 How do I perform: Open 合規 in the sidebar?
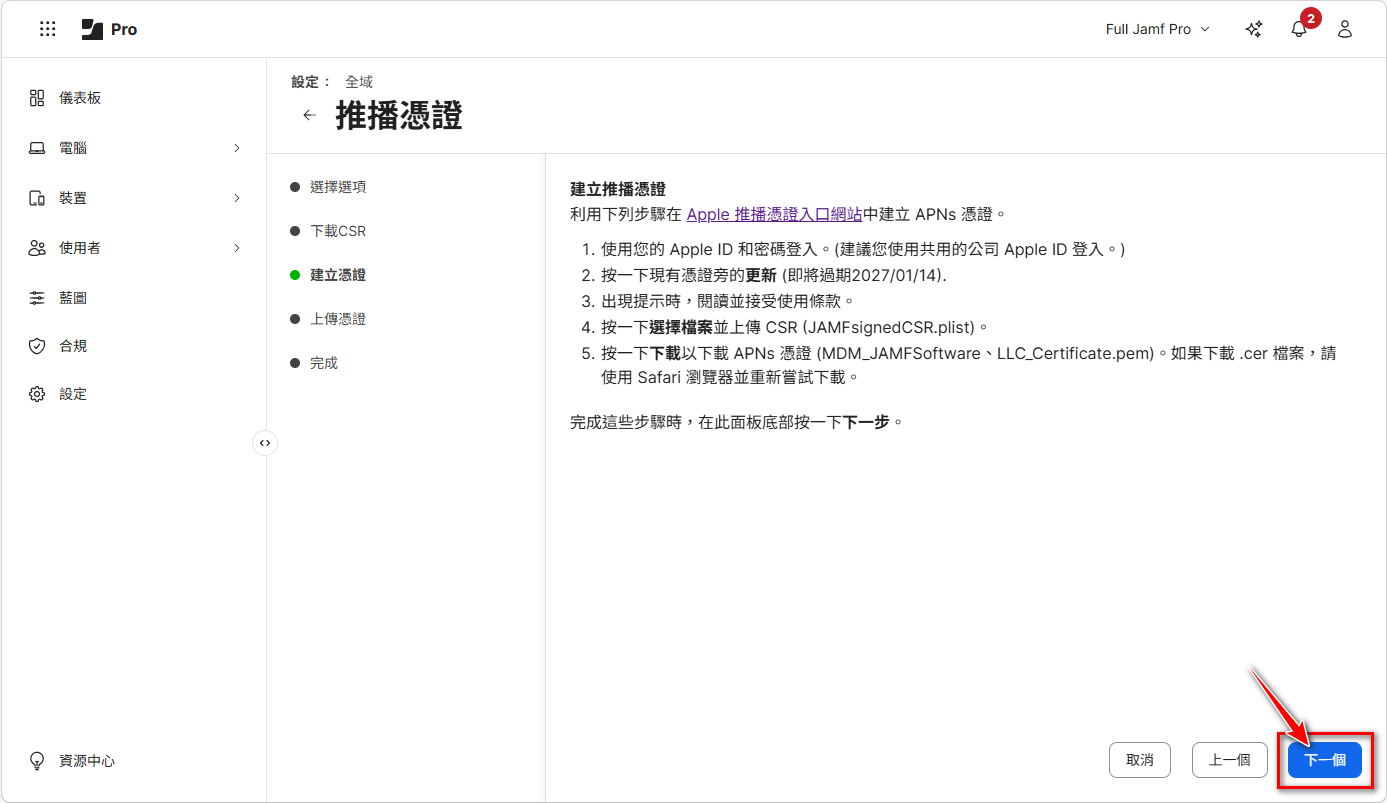click(x=73, y=346)
